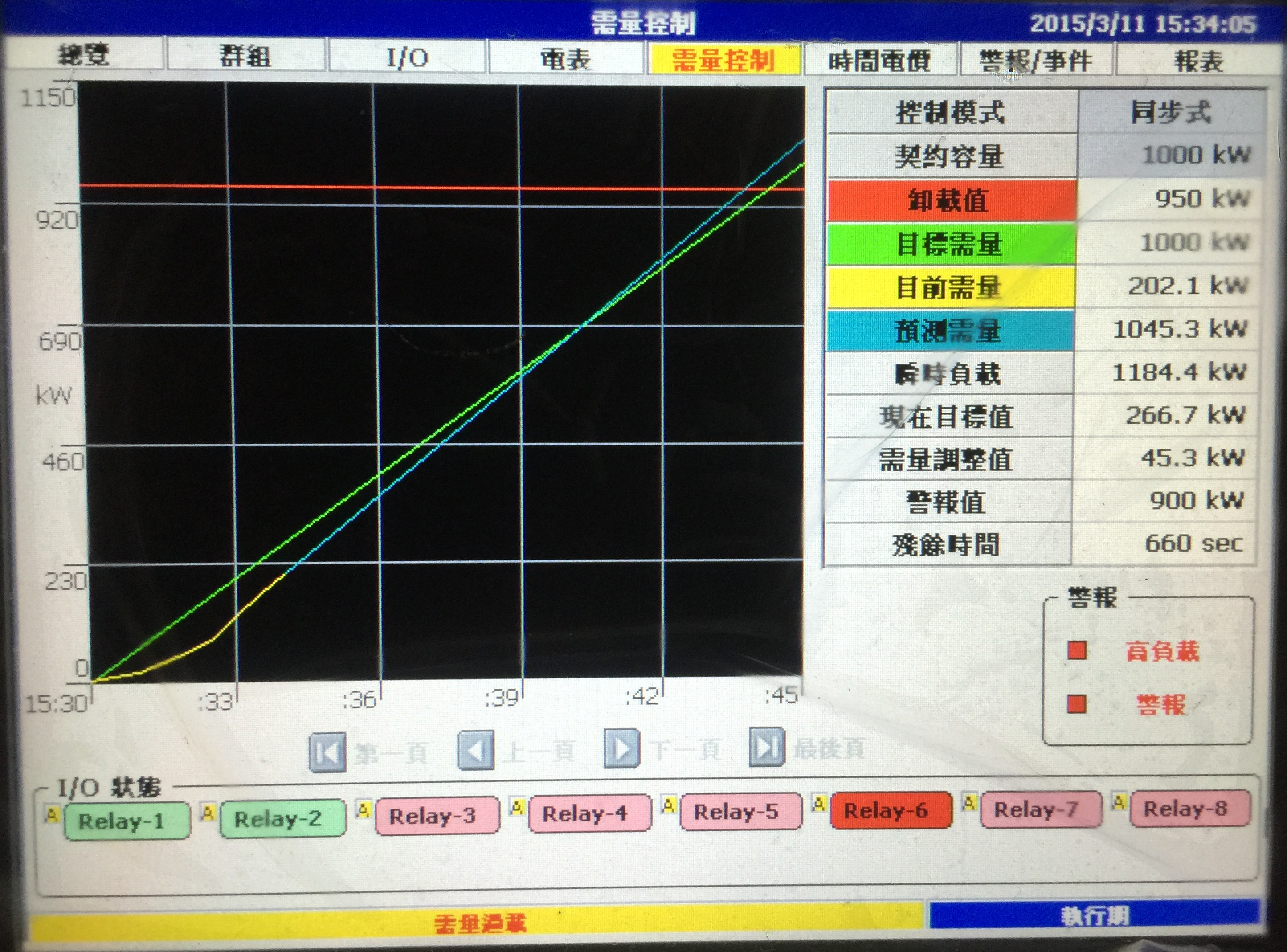Click the red 高負載 alarm indicator square
The width and height of the screenshot is (1287, 952).
(1077, 651)
